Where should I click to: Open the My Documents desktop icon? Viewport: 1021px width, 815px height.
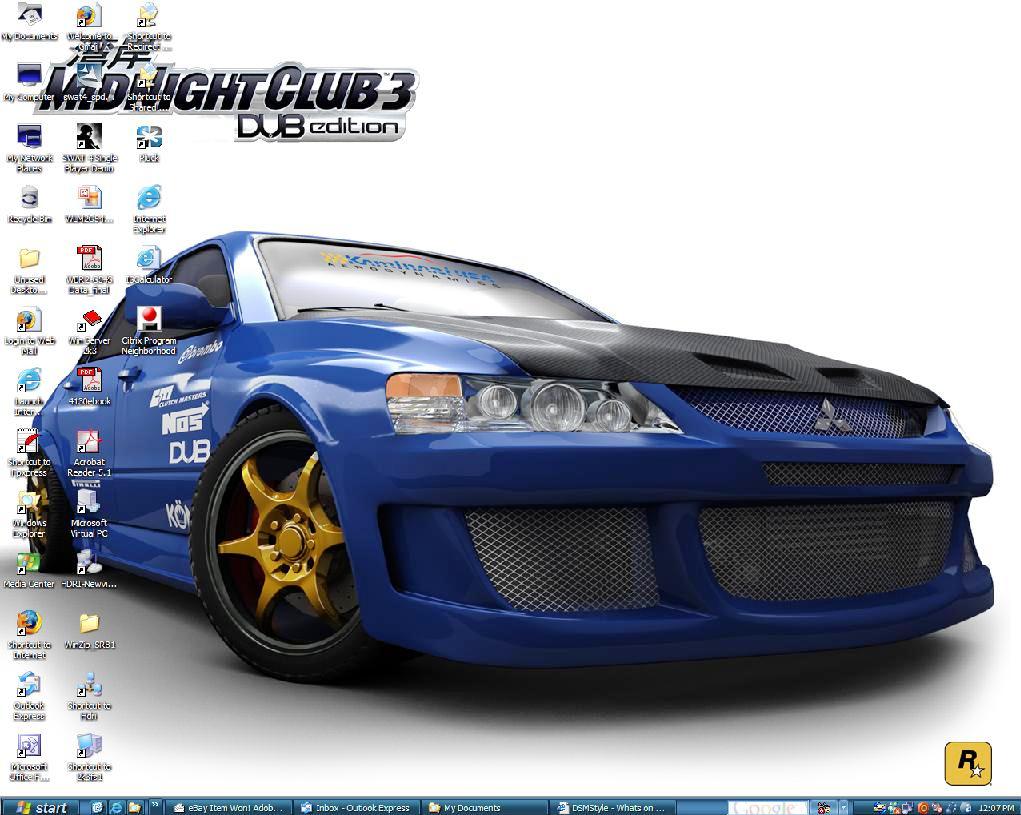(x=30, y=17)
